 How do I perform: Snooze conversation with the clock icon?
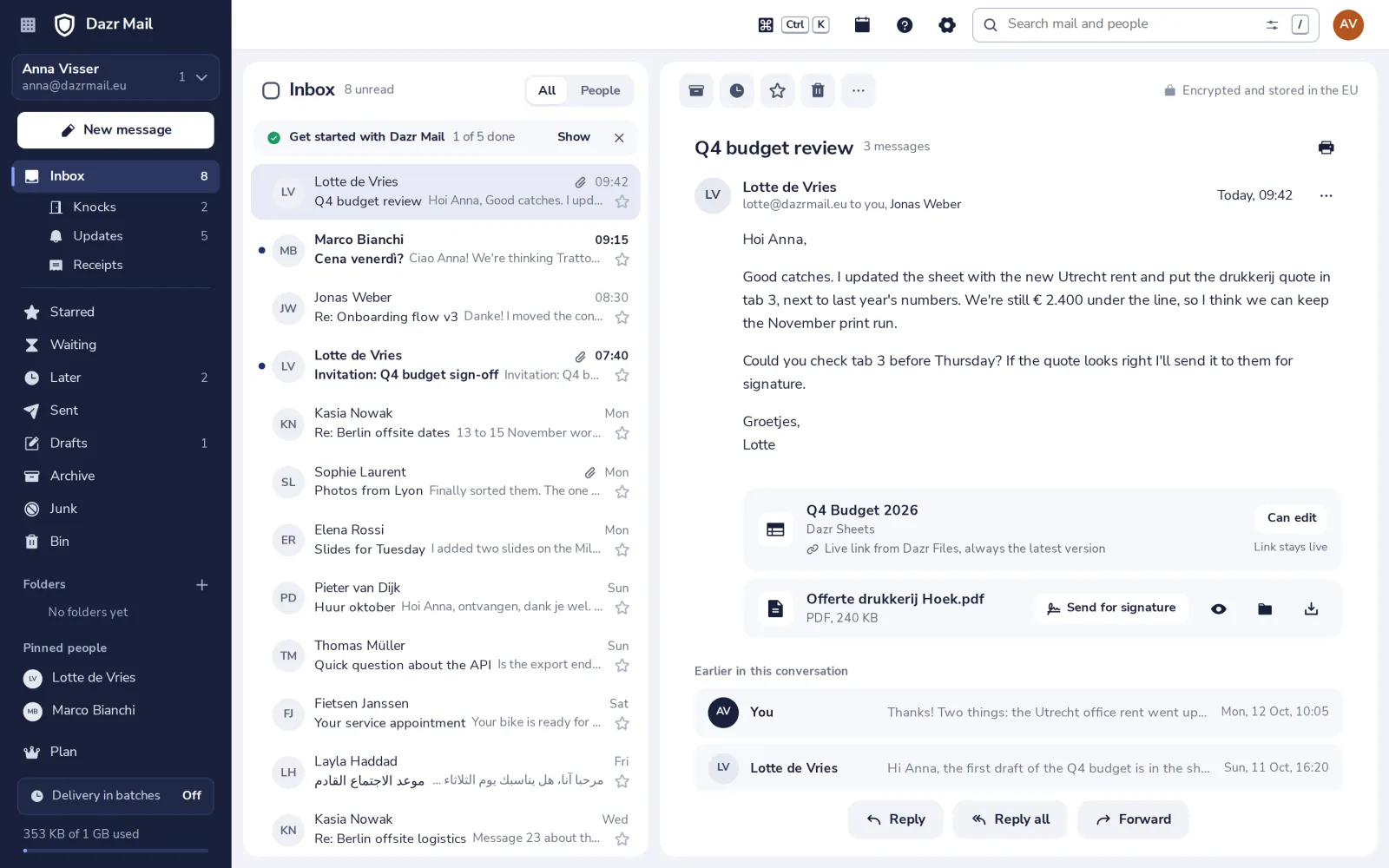(737, 90)
